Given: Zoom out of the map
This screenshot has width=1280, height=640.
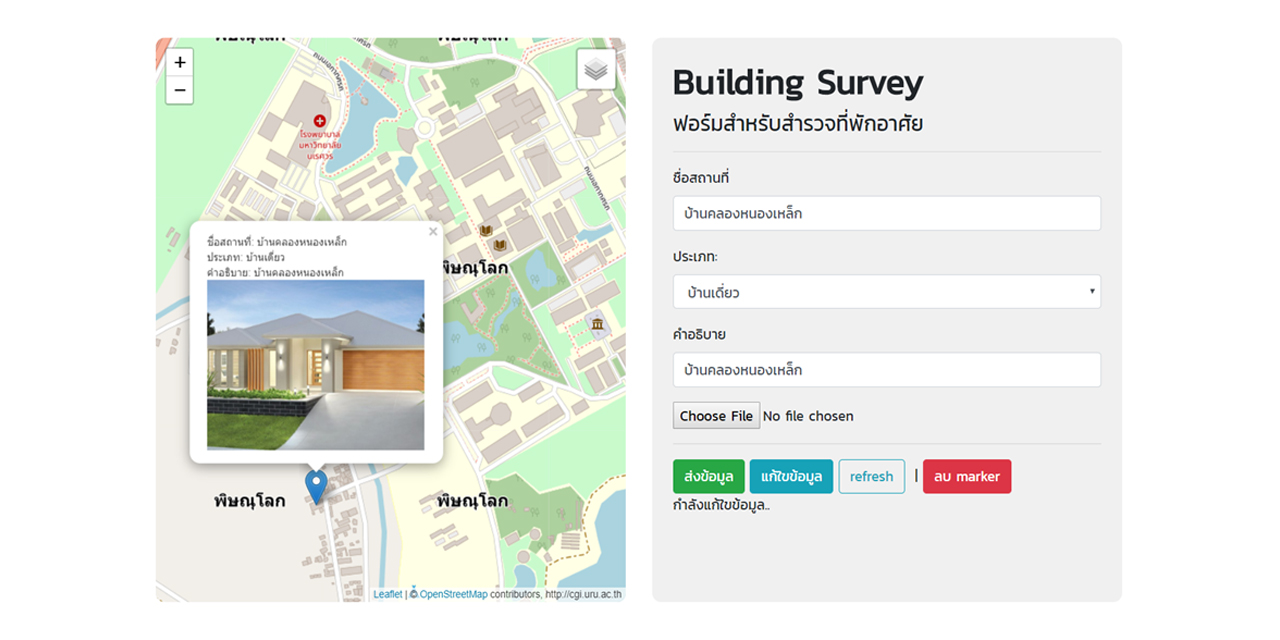Looking at the screenshot, I should 180,90.
